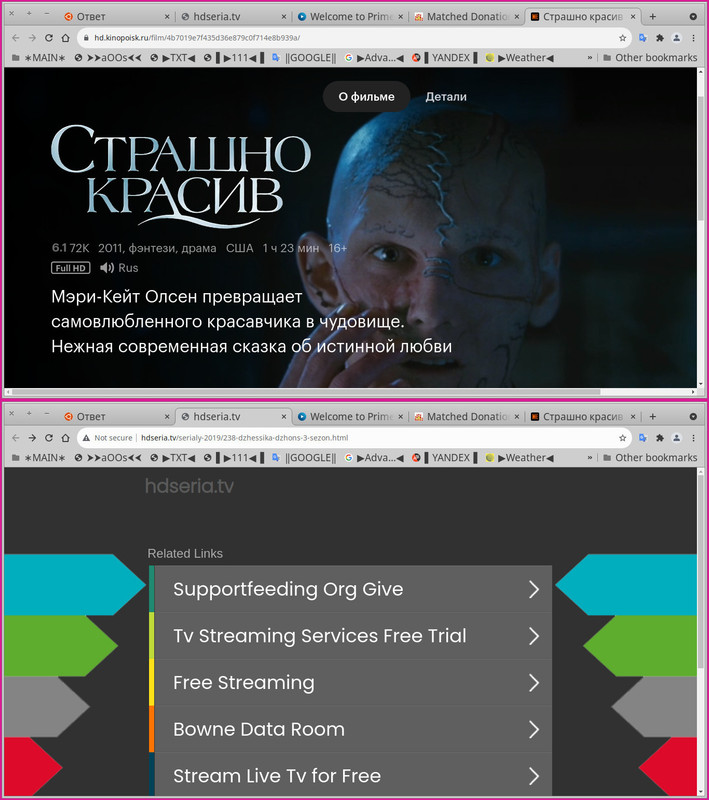Viewport: 709px width, 800px height.
Task: Switch to Welcome to Prime tab, bottom window
Action: tap(350, 417)
